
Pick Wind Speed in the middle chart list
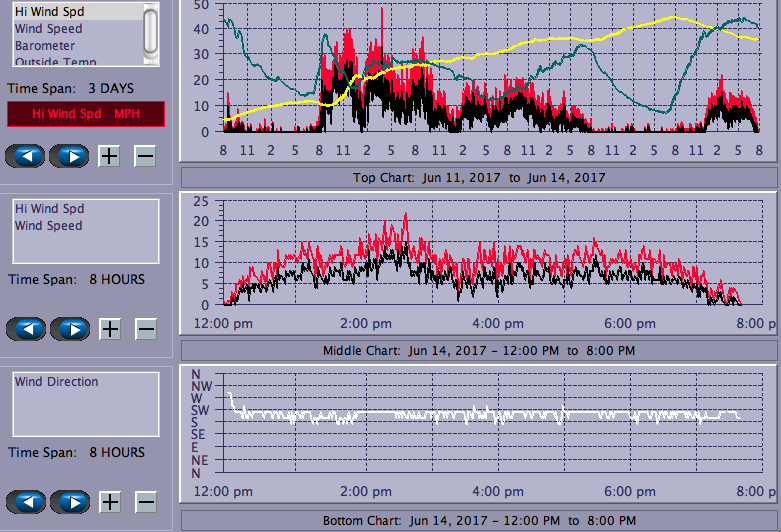48,226
